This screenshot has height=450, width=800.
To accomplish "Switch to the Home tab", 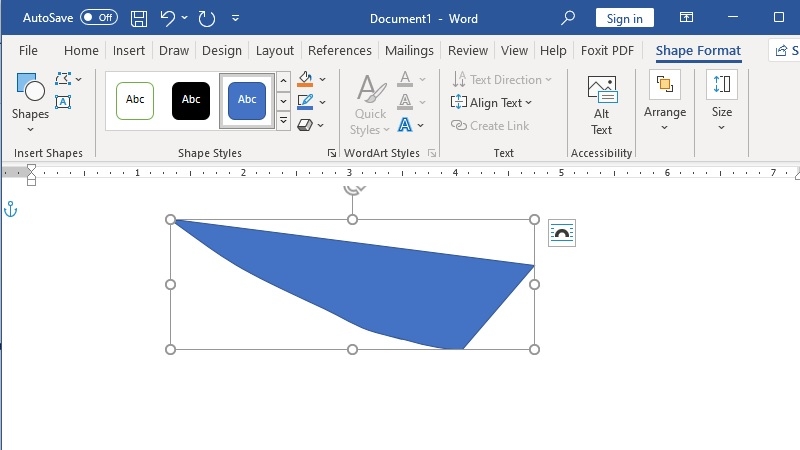I will tap(81, 51).
